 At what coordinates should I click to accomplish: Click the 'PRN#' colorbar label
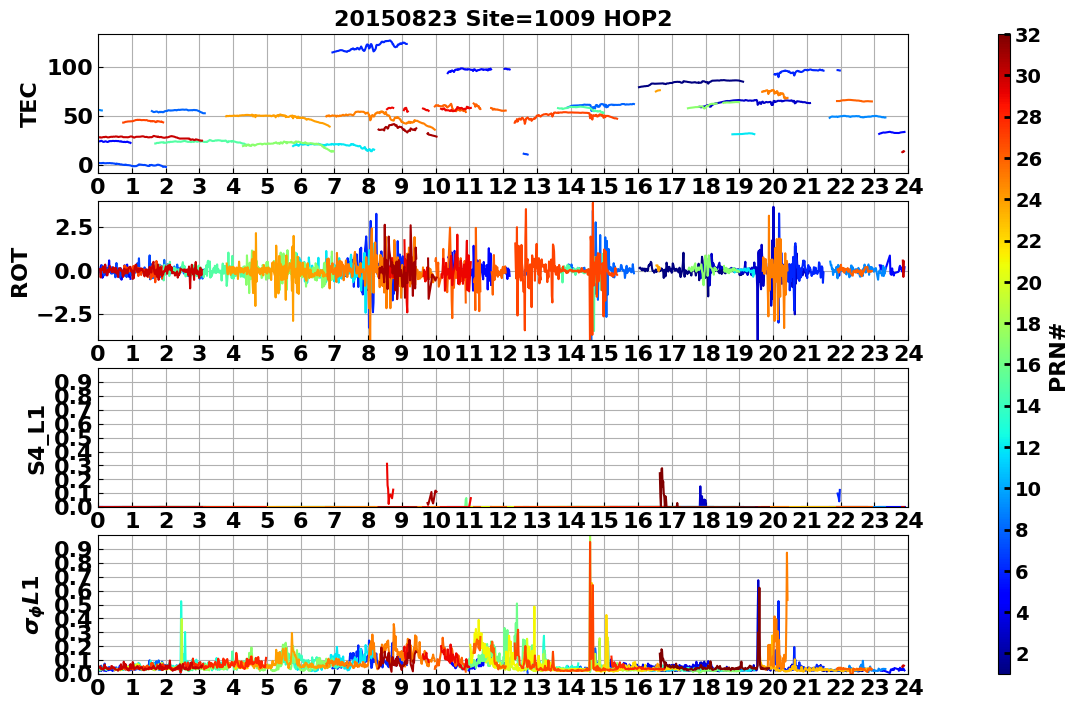coord(1057,357)
